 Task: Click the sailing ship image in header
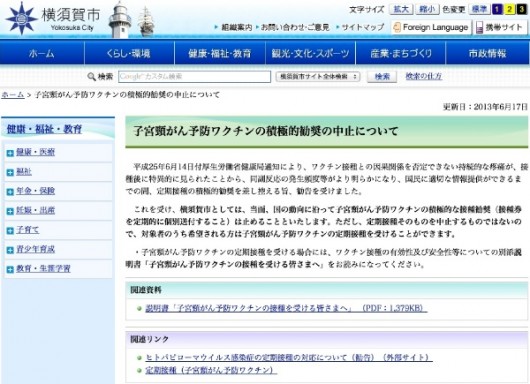click(x=146, y=21)
